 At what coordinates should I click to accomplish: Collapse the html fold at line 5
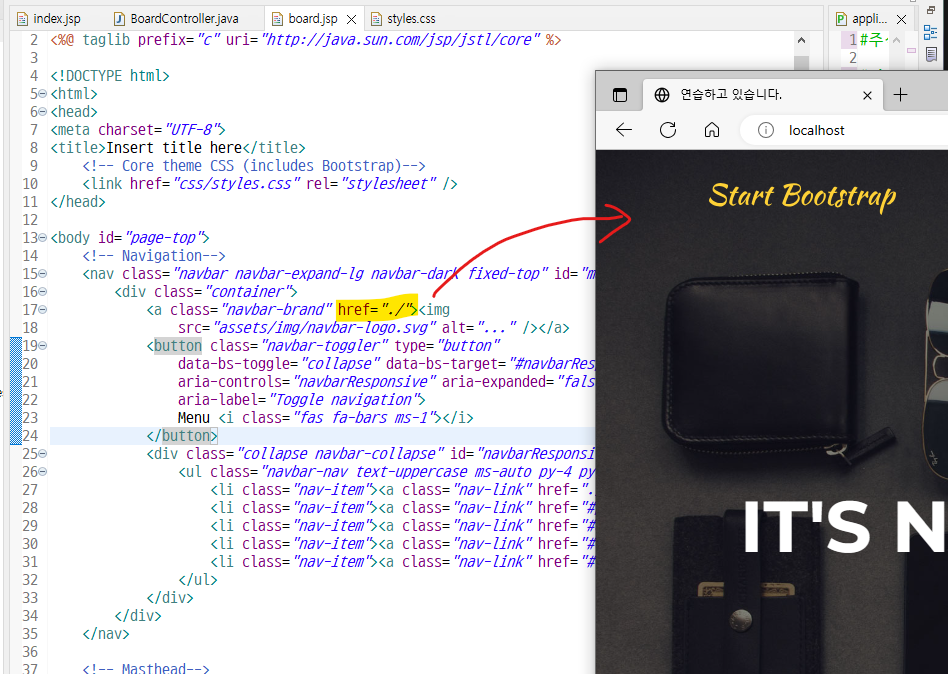coord(42,94)
